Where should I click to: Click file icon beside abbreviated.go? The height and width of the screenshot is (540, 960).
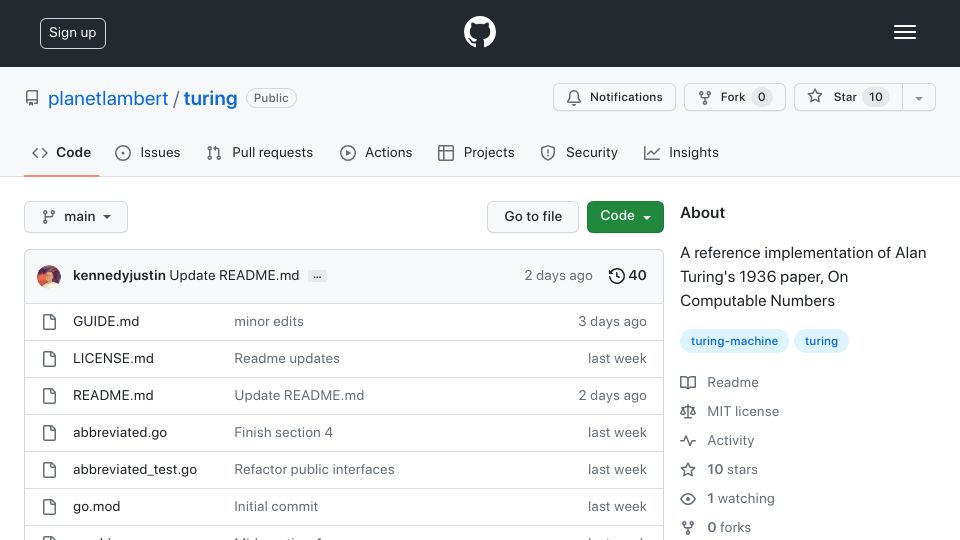(x=50, y=433)
